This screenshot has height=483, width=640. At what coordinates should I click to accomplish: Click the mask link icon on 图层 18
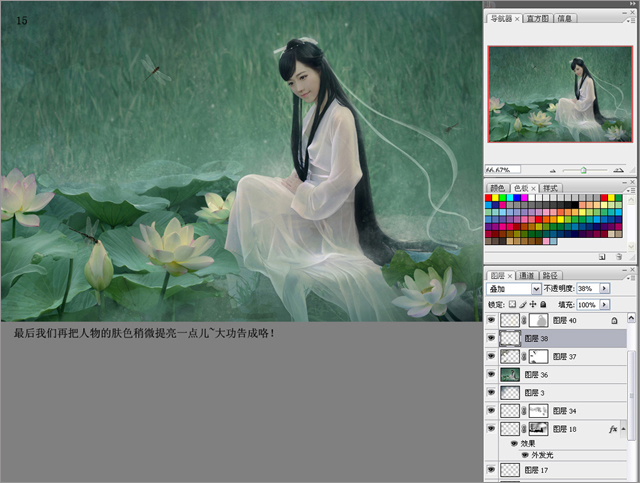pyautogui.click(x=524, y=429)
